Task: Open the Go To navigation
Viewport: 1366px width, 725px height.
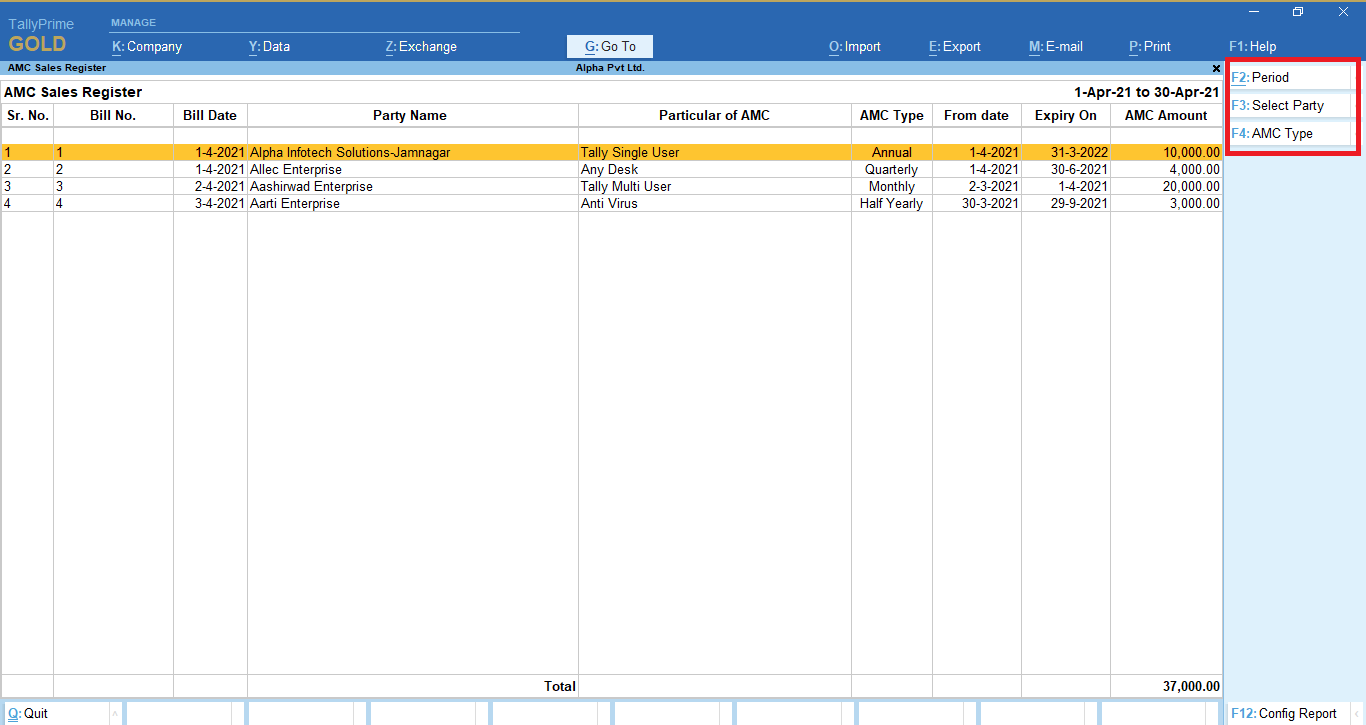Action: pos(609,46)
